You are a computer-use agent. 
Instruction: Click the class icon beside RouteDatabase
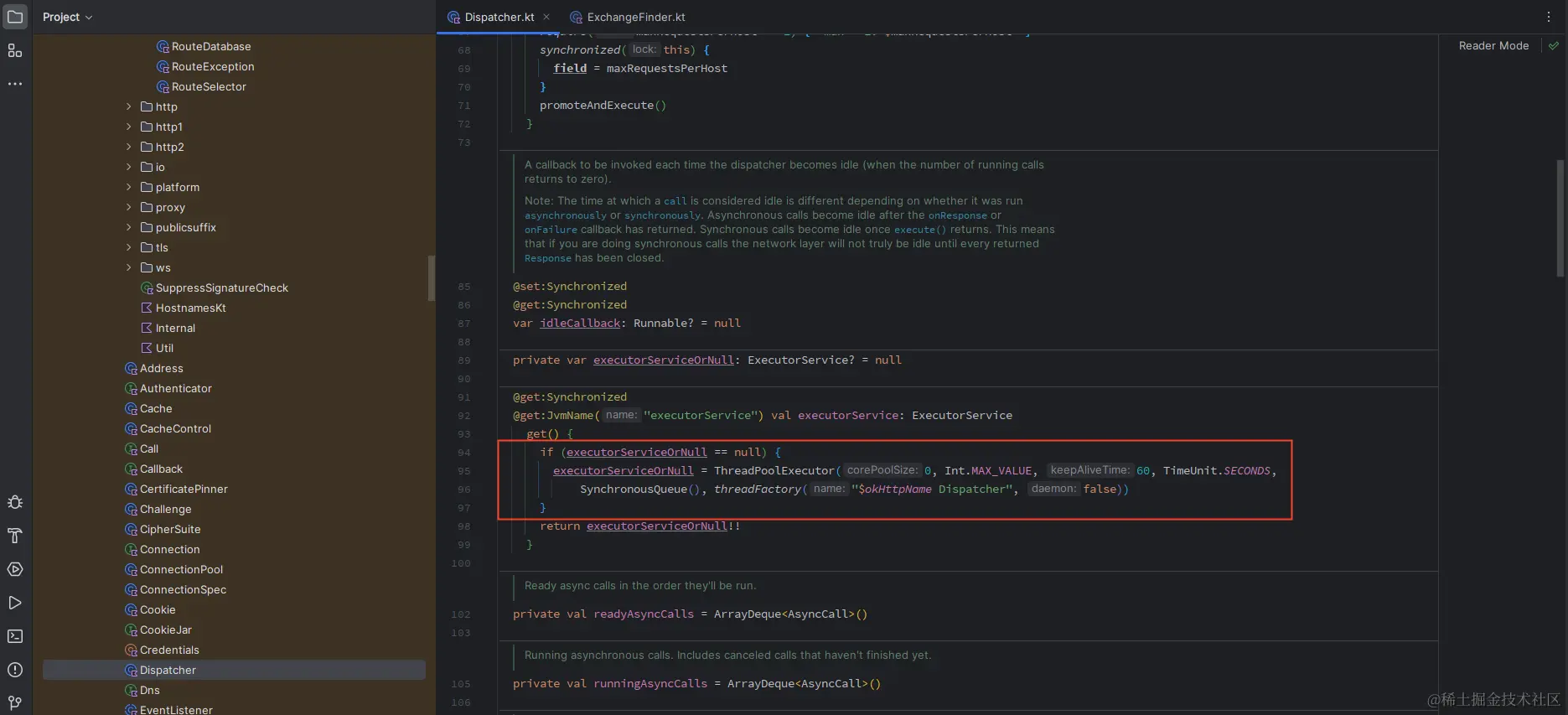[x=163, y=47]
